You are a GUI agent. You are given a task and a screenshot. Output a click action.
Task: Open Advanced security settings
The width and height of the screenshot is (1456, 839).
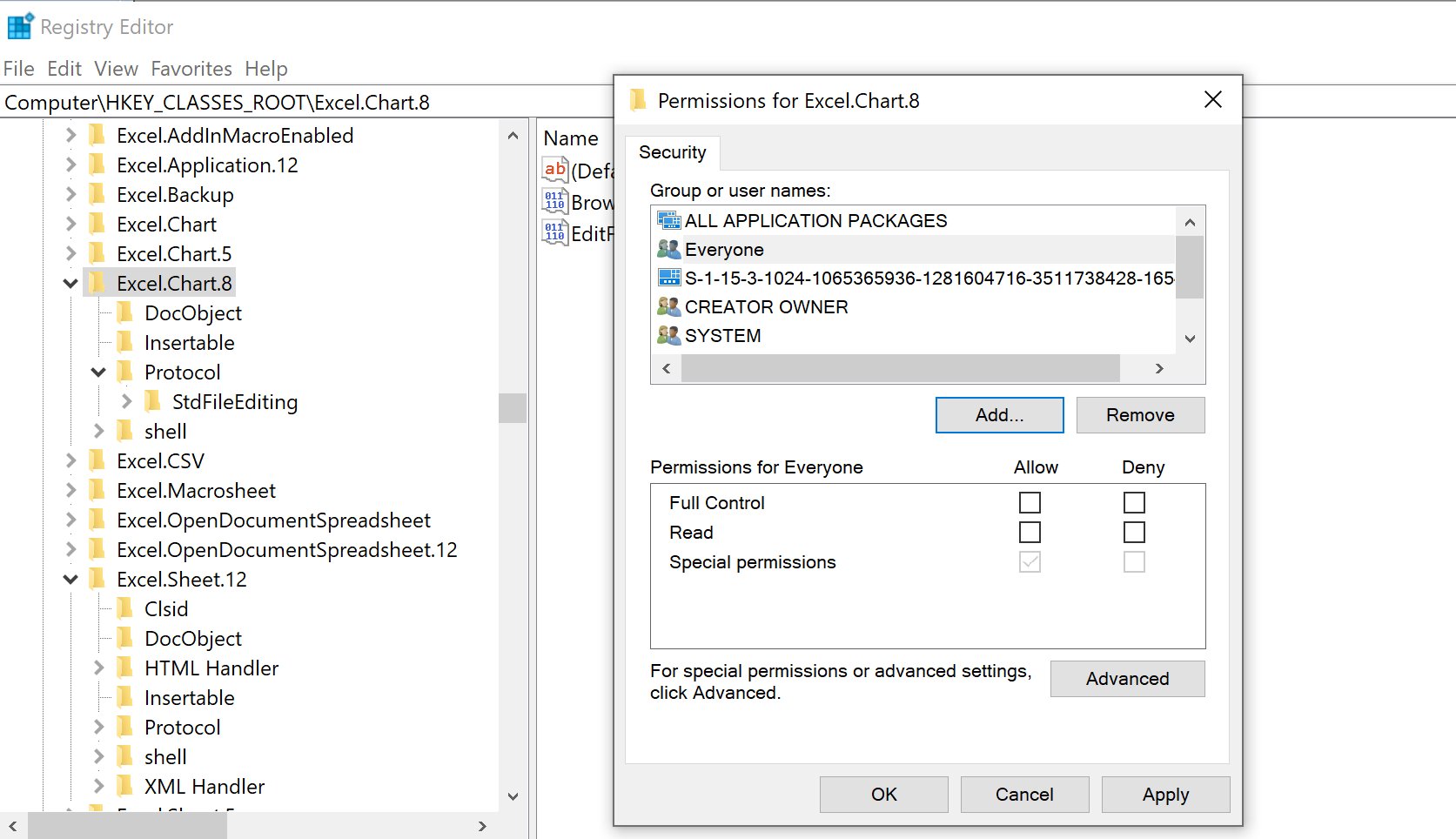pos(1128,679)
